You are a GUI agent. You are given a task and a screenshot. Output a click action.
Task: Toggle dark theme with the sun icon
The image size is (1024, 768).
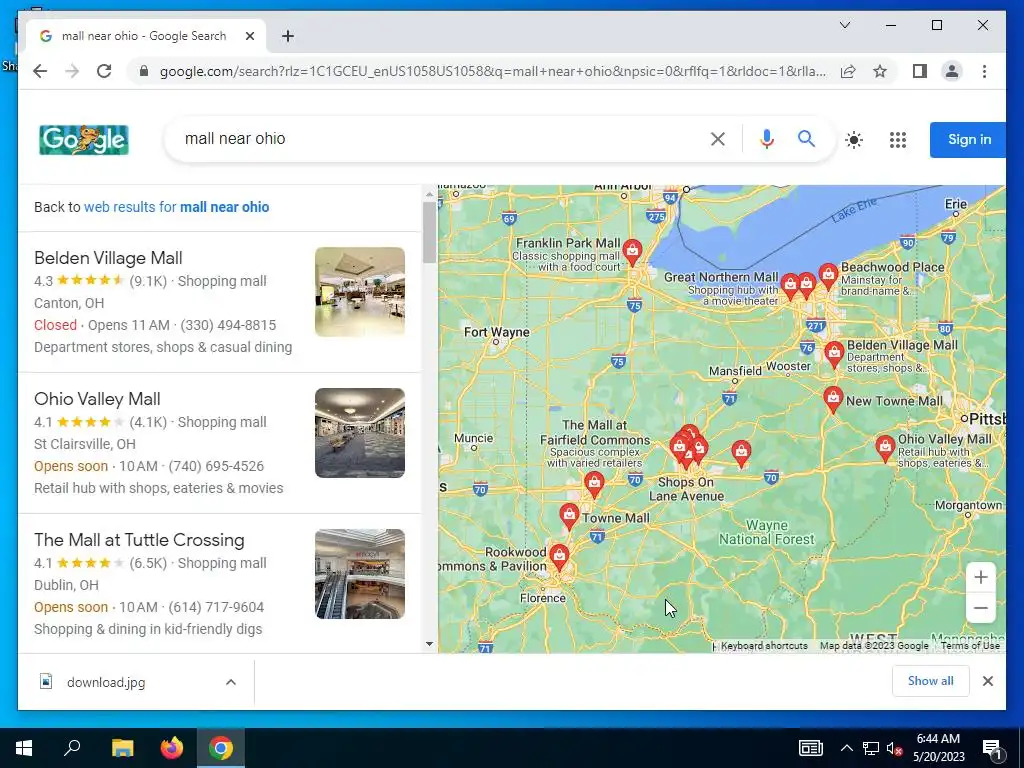point(854,140)
